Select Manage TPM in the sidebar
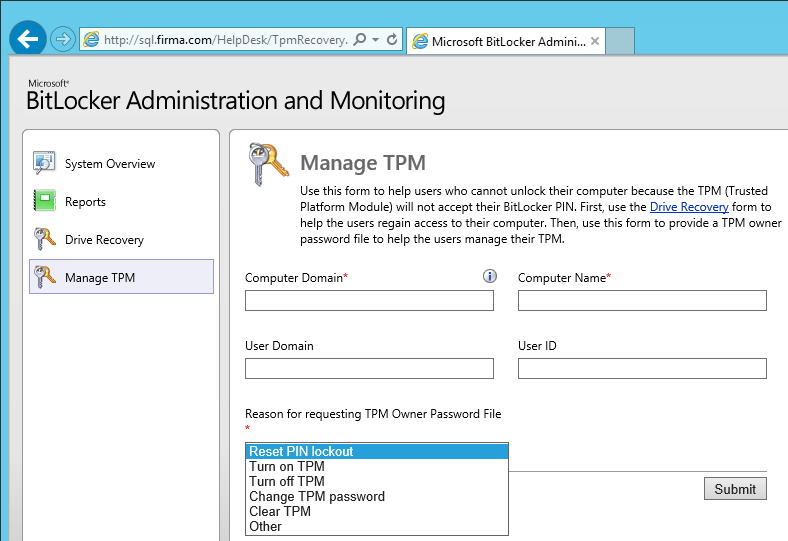This screenshot has height=541, width=788. pyautogui.click(x=121, y=277)
